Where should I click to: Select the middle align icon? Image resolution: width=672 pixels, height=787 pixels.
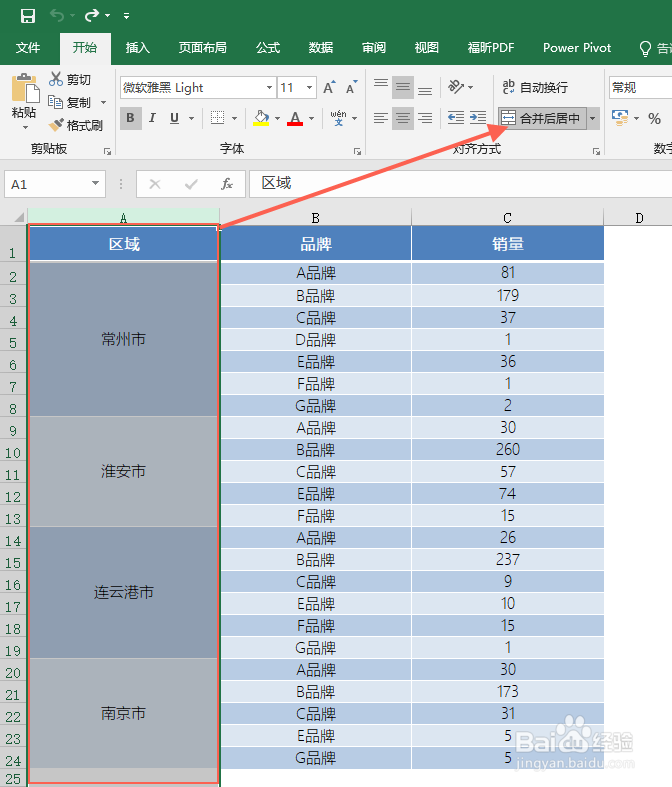(x=402, y=87)
